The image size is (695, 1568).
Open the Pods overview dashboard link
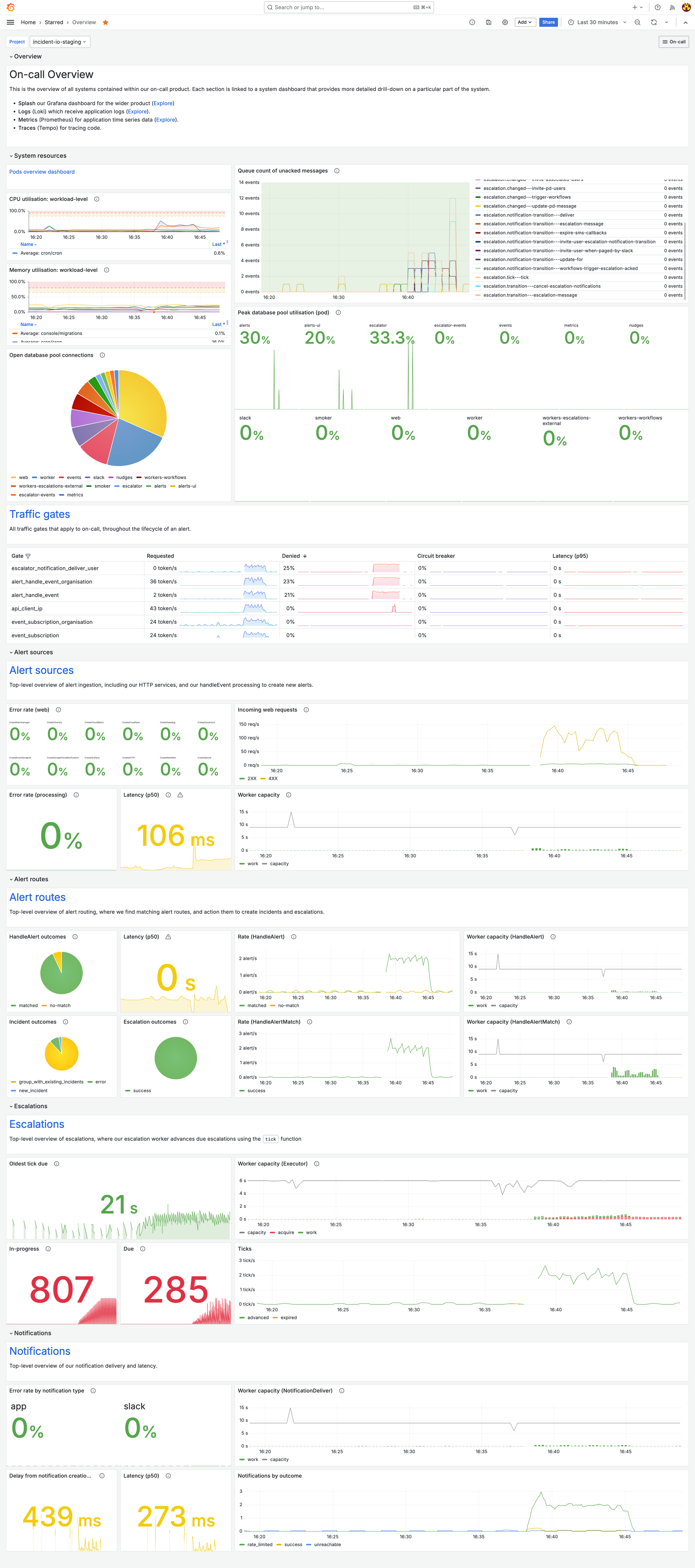42,172
